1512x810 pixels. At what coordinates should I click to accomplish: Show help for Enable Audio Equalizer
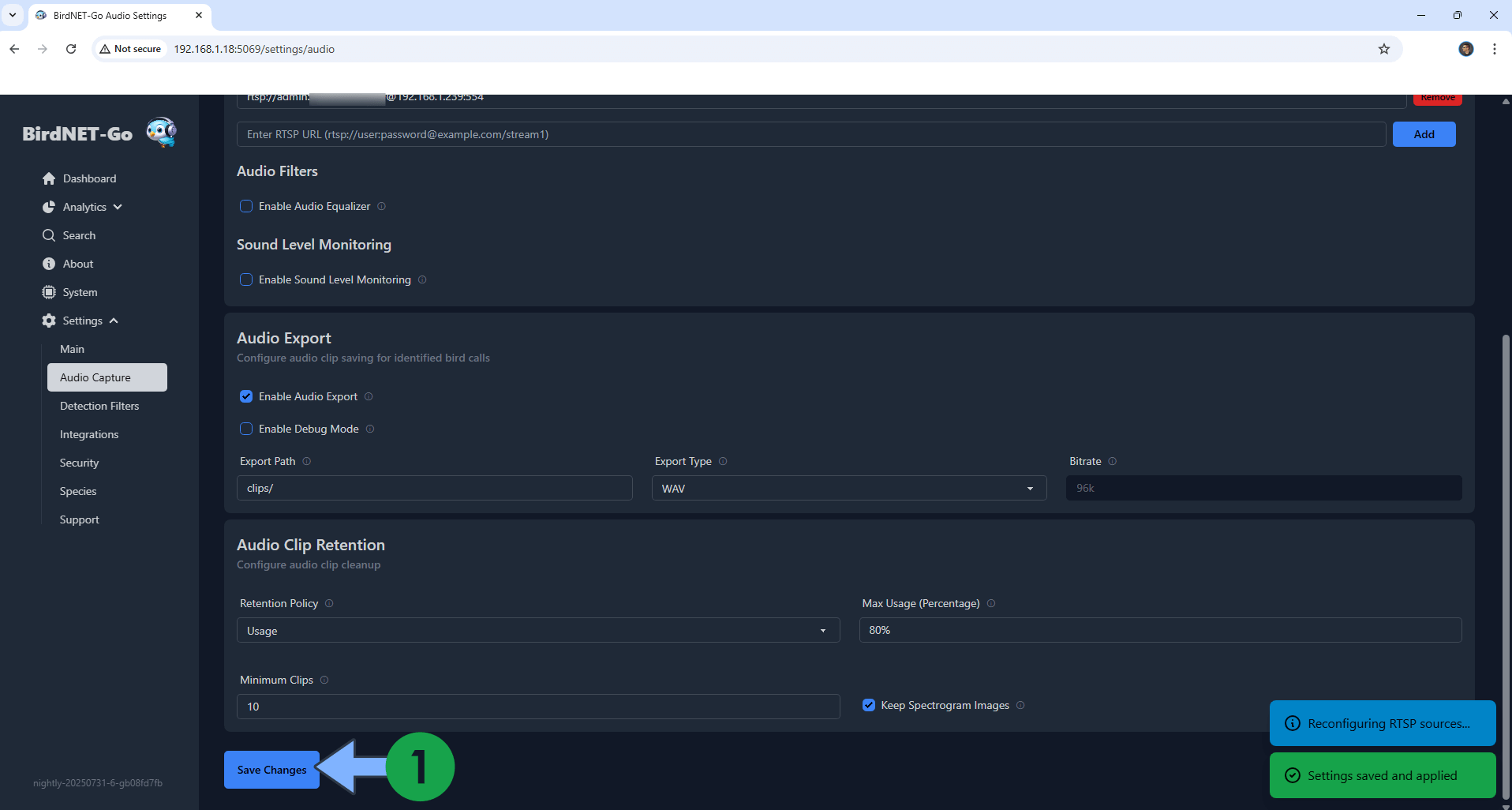tap(382, 206)
